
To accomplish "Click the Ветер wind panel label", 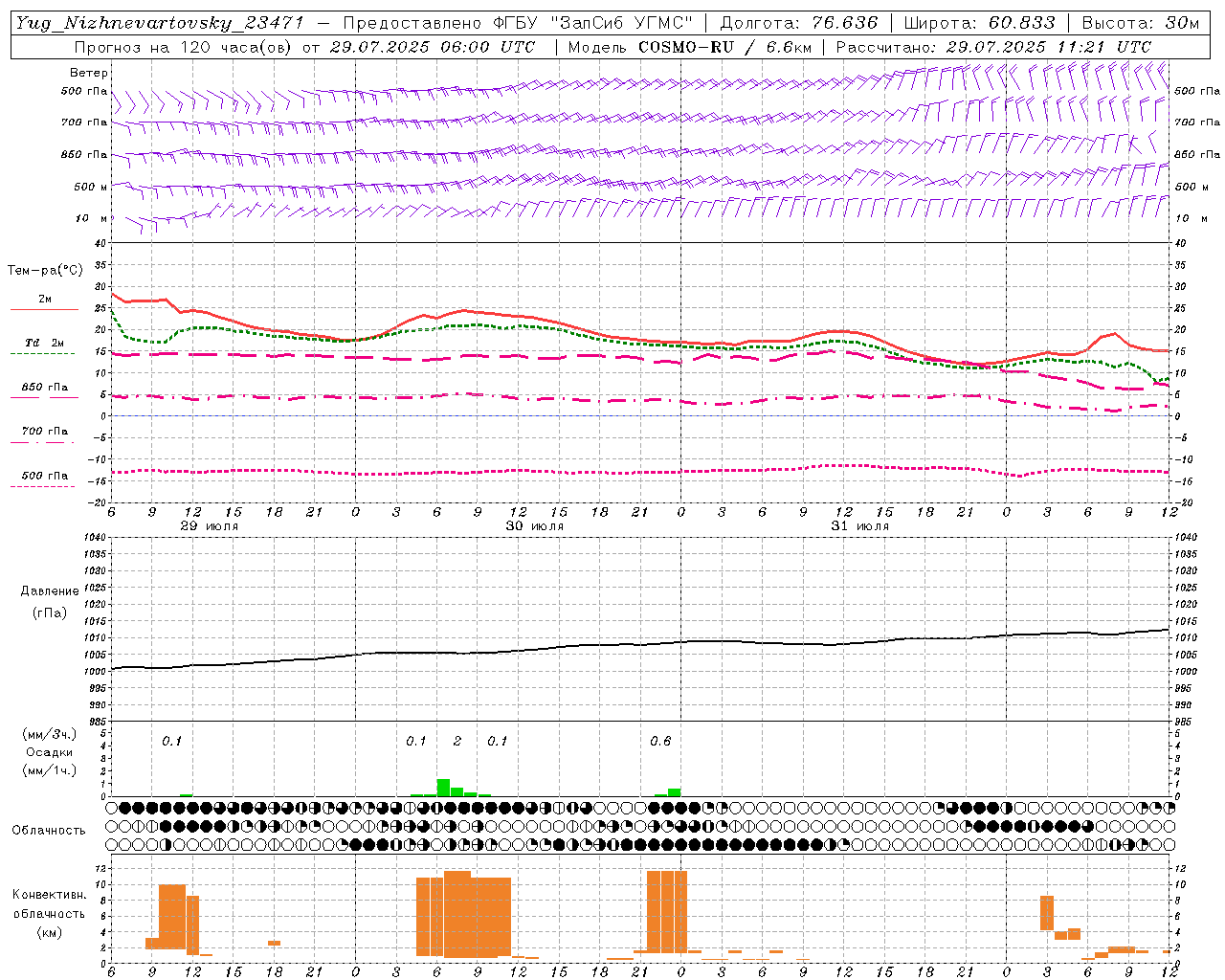I will pyautogui.click(x=89, y=73).
